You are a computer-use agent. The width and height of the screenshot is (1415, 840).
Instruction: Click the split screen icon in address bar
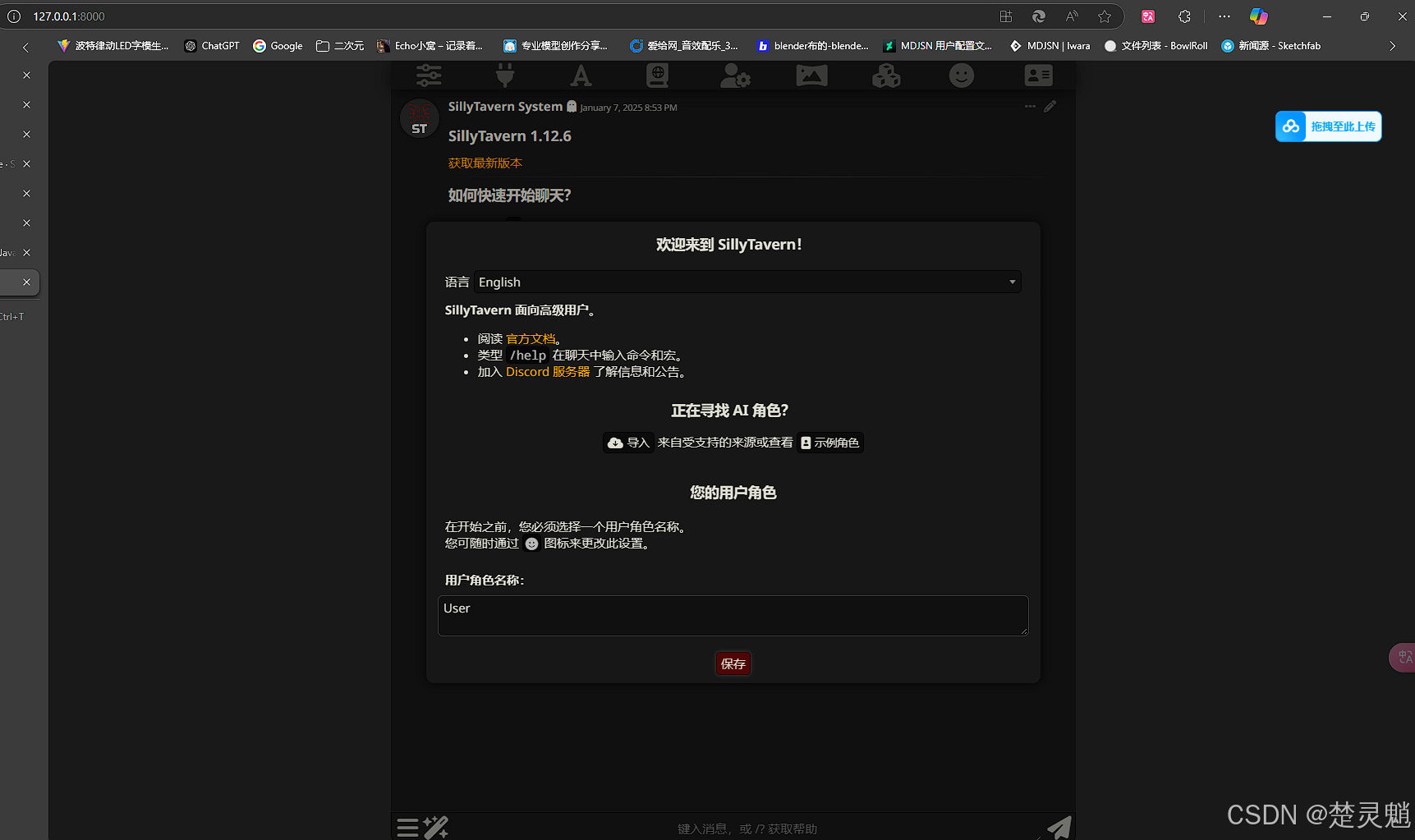[x=1006, y=16]
